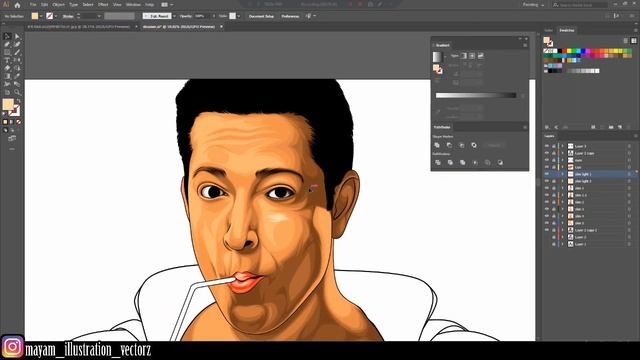
Task: Switch to the Color panel tab
Action: (x=549, y=30)
